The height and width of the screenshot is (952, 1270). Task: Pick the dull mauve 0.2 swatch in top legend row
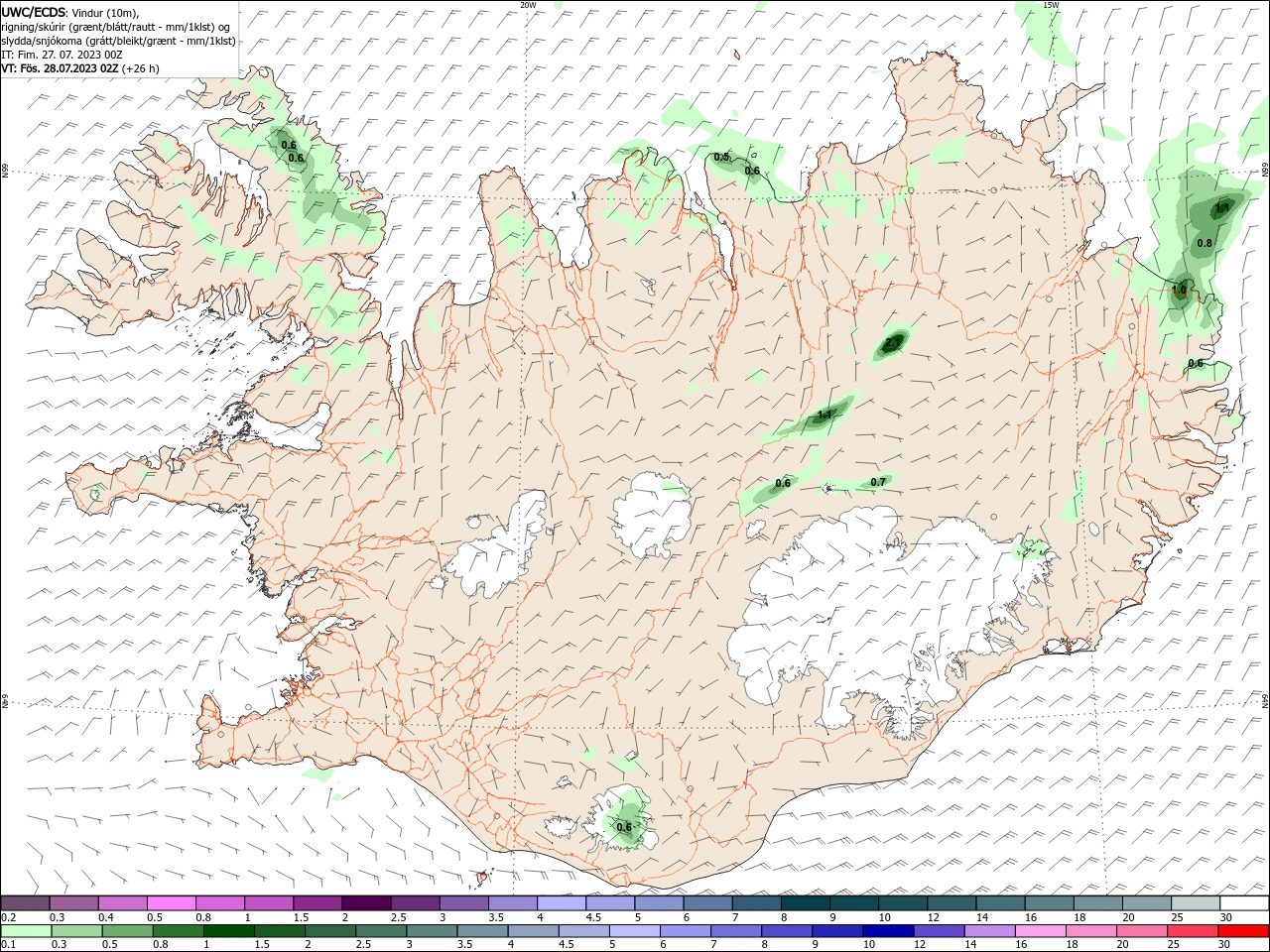tap(25, 903)
